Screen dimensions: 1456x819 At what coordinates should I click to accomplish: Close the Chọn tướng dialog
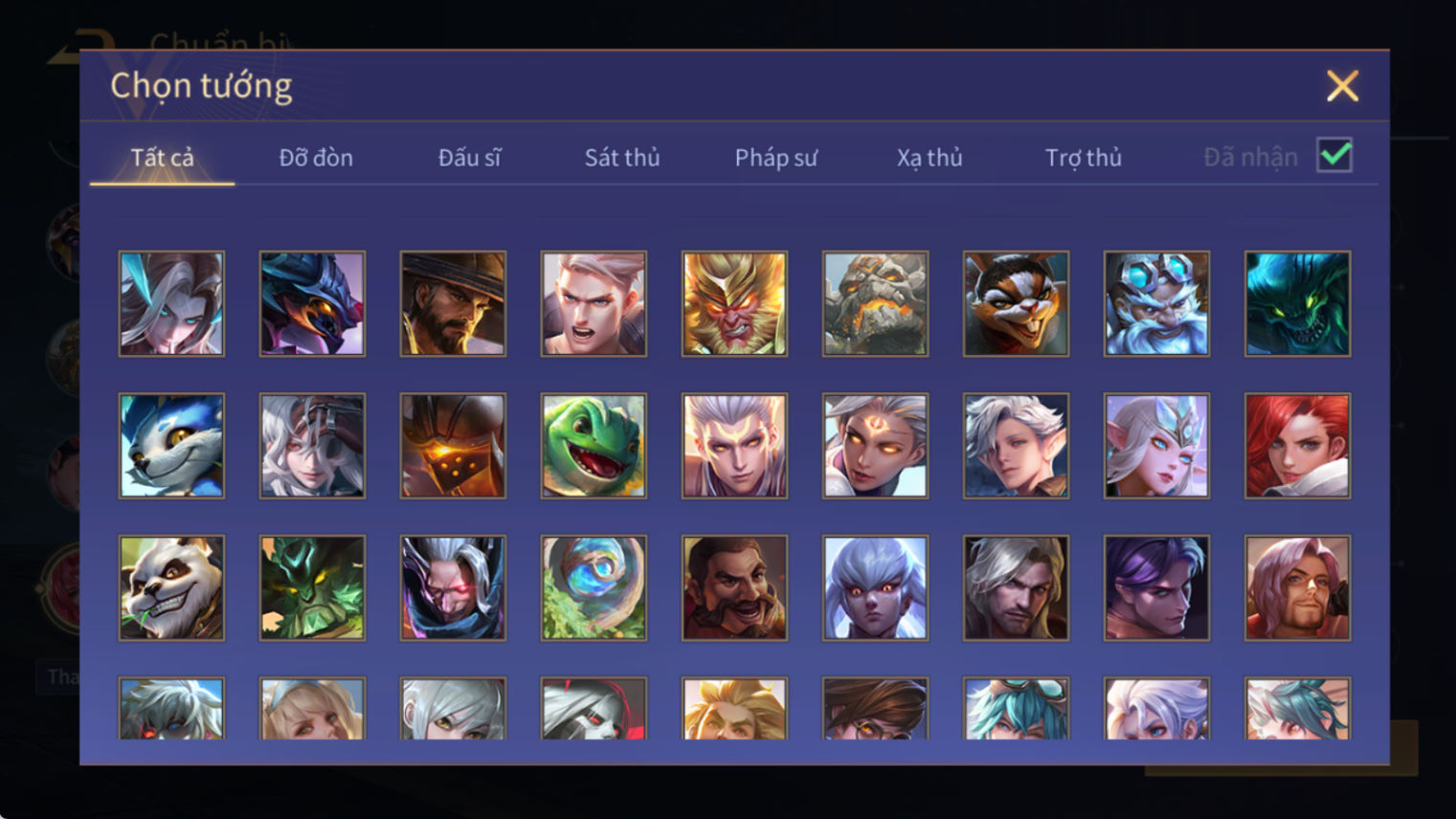1342,86
